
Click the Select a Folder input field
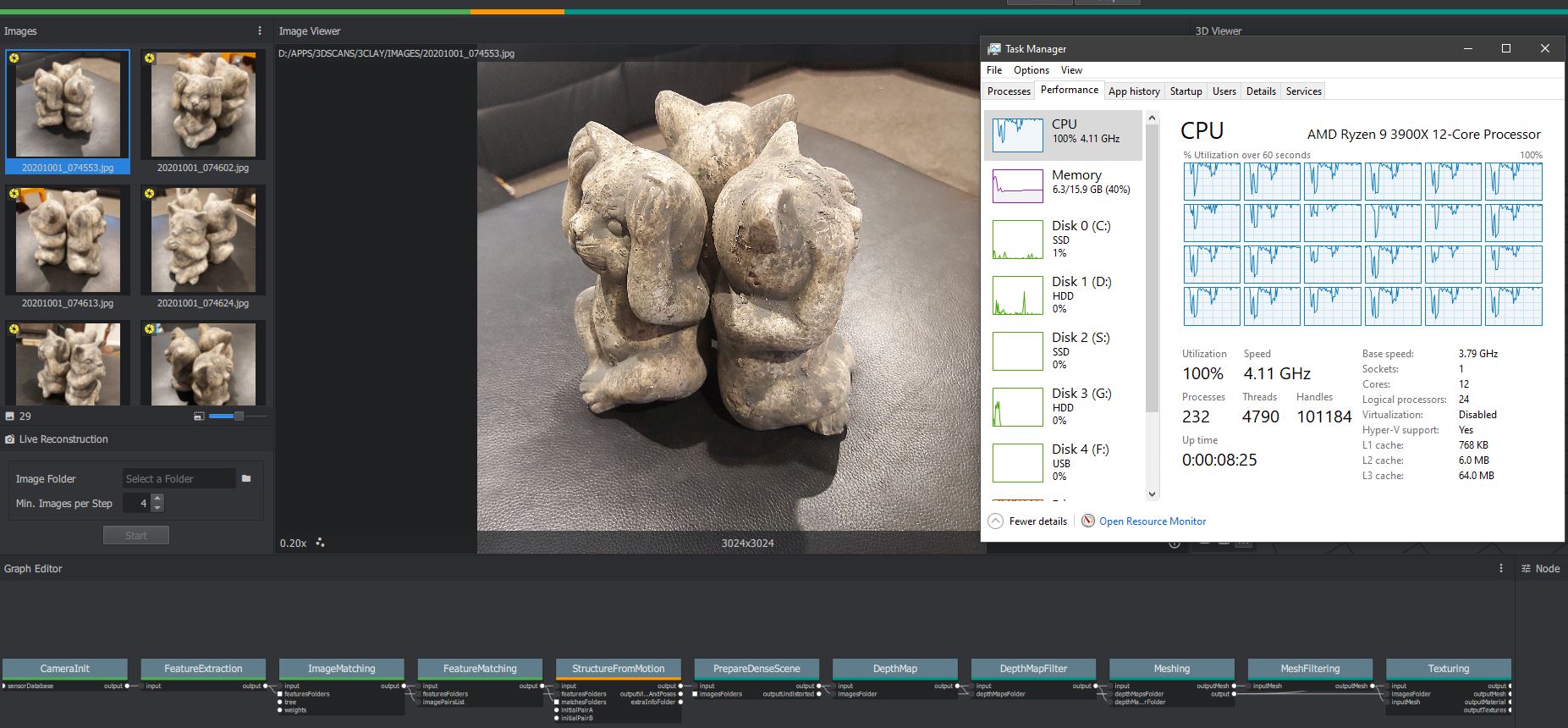[x=179, y=479]
